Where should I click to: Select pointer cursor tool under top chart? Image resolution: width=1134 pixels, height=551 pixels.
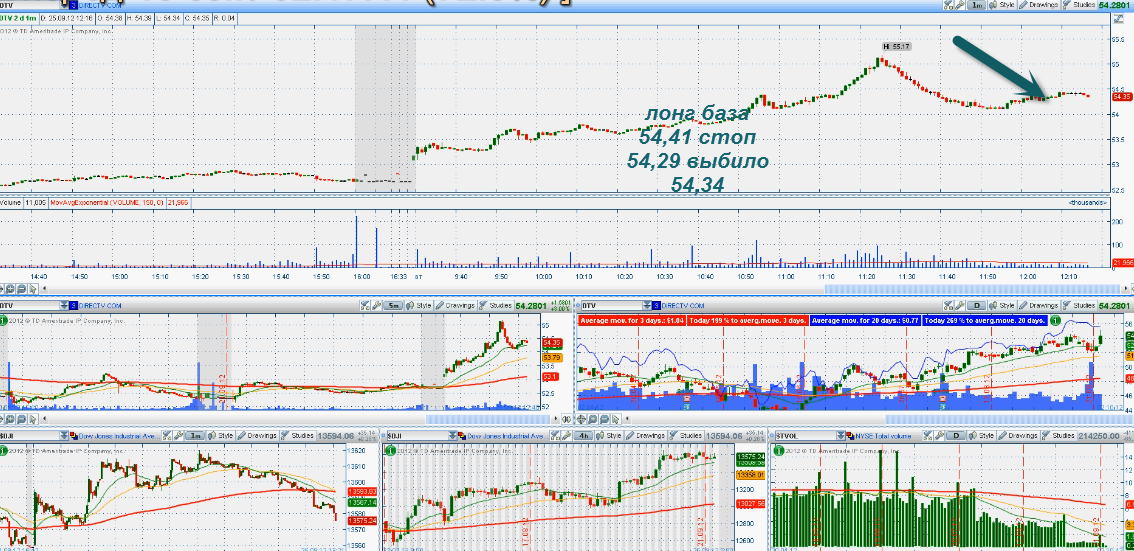pos(33,289)
